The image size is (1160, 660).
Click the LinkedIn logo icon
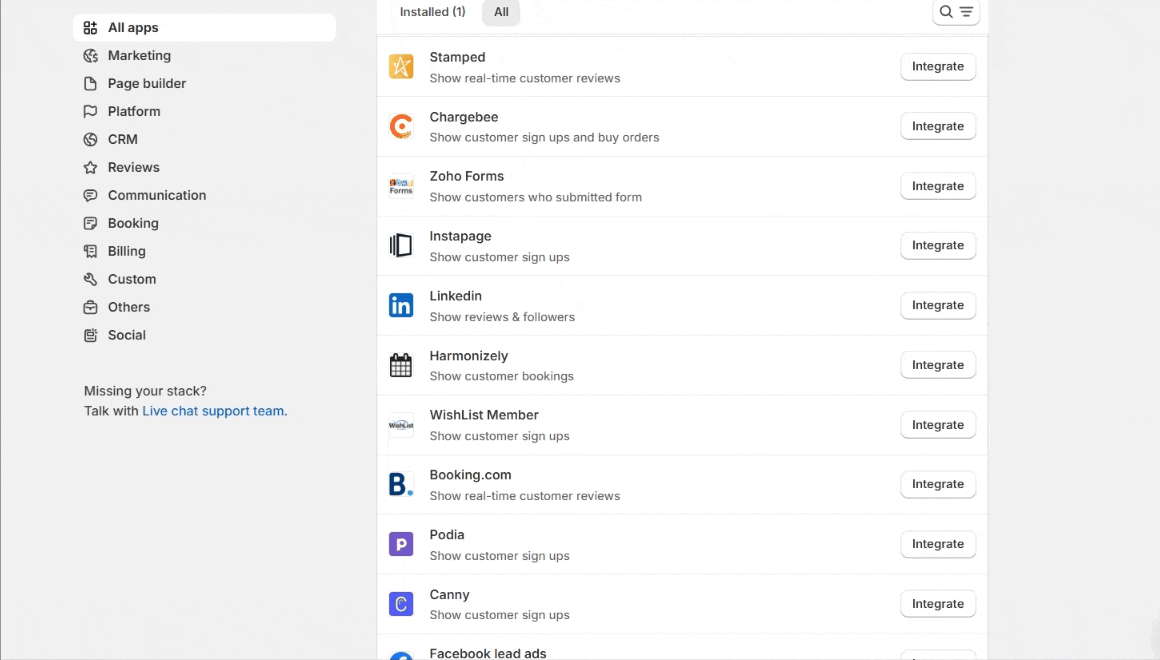tap(401, 305)
